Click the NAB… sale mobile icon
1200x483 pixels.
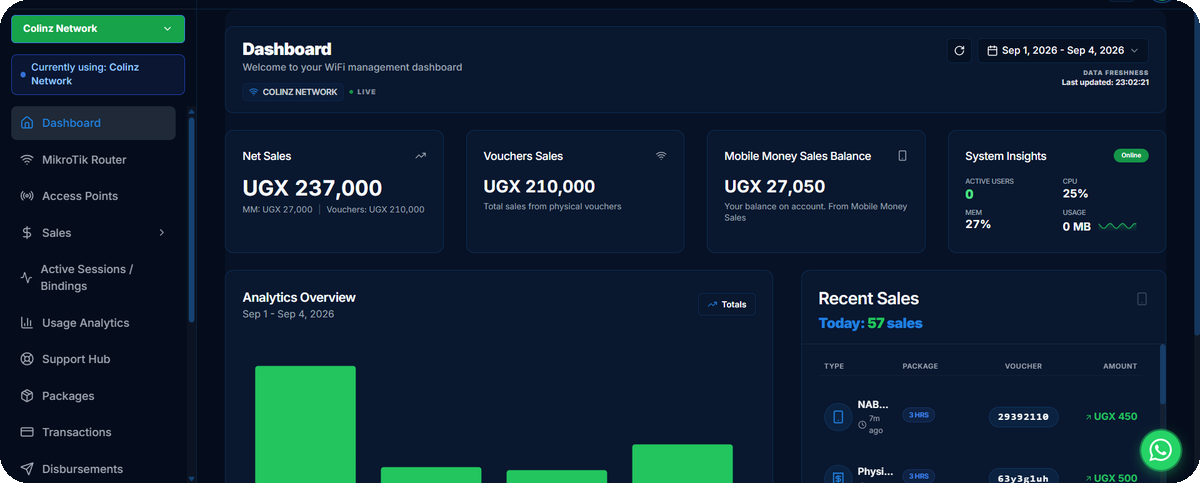coord(838,416)
